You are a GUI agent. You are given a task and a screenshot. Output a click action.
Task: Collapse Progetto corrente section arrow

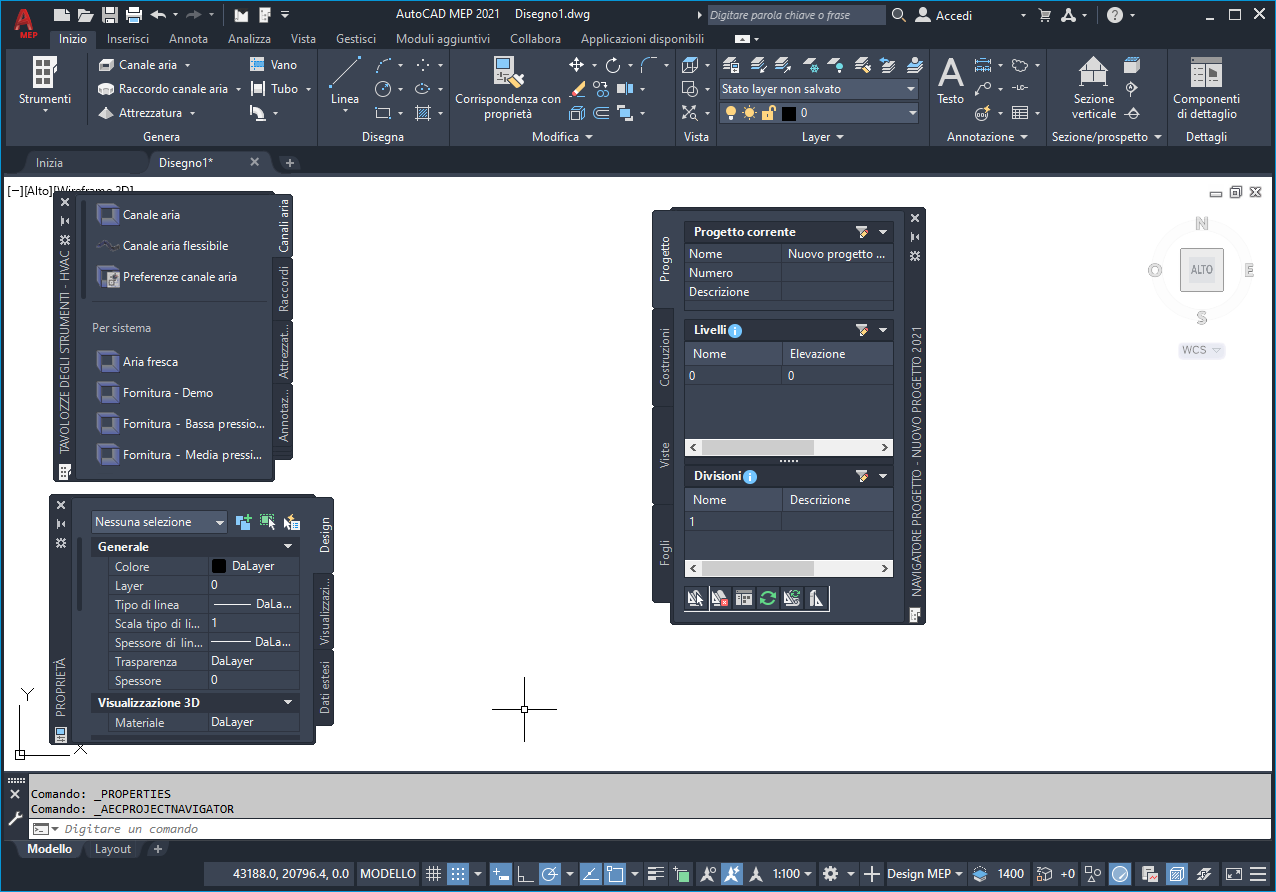click(x=883, y=232)
